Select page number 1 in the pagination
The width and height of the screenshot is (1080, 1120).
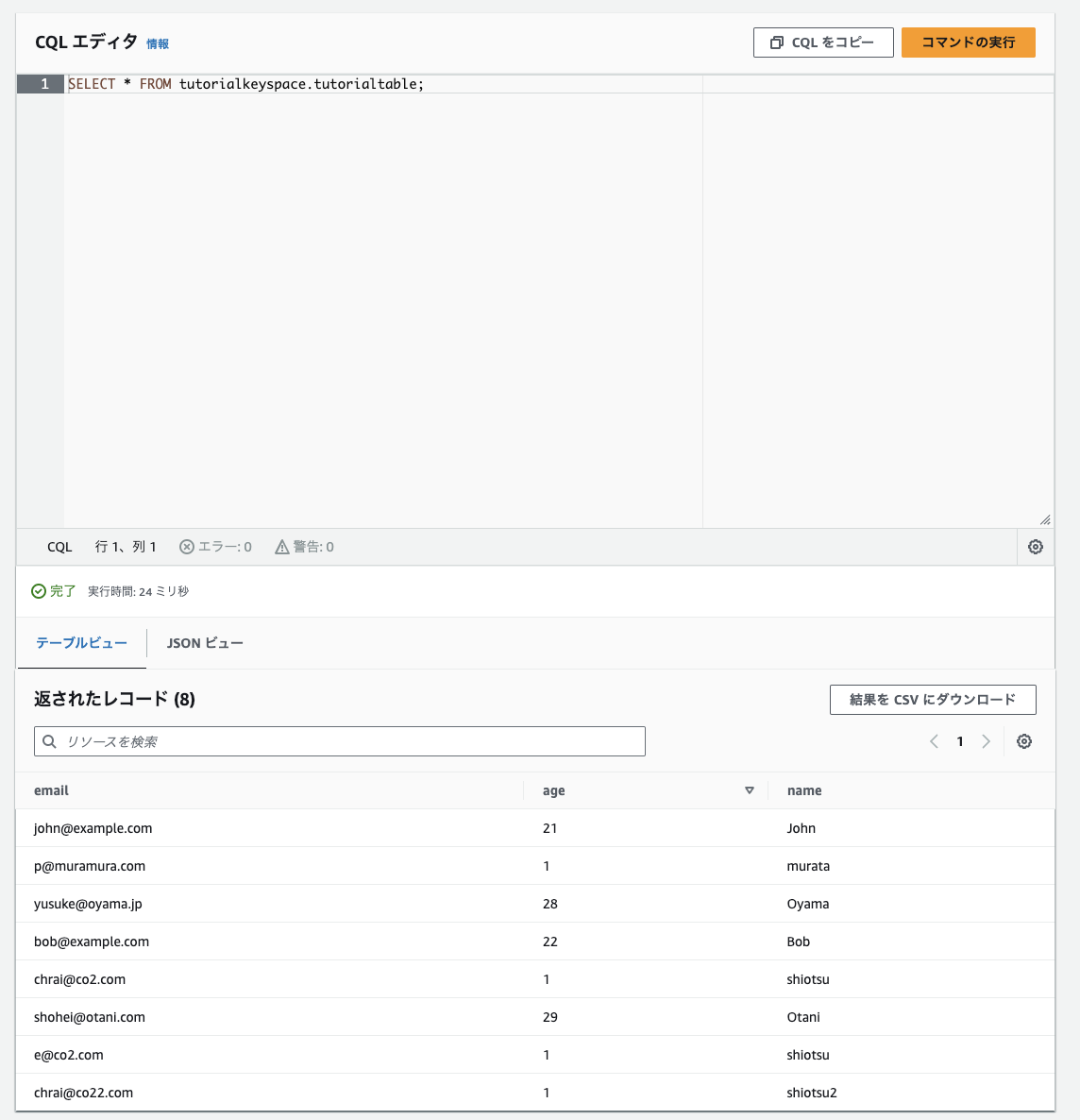[x=960, y=741]
